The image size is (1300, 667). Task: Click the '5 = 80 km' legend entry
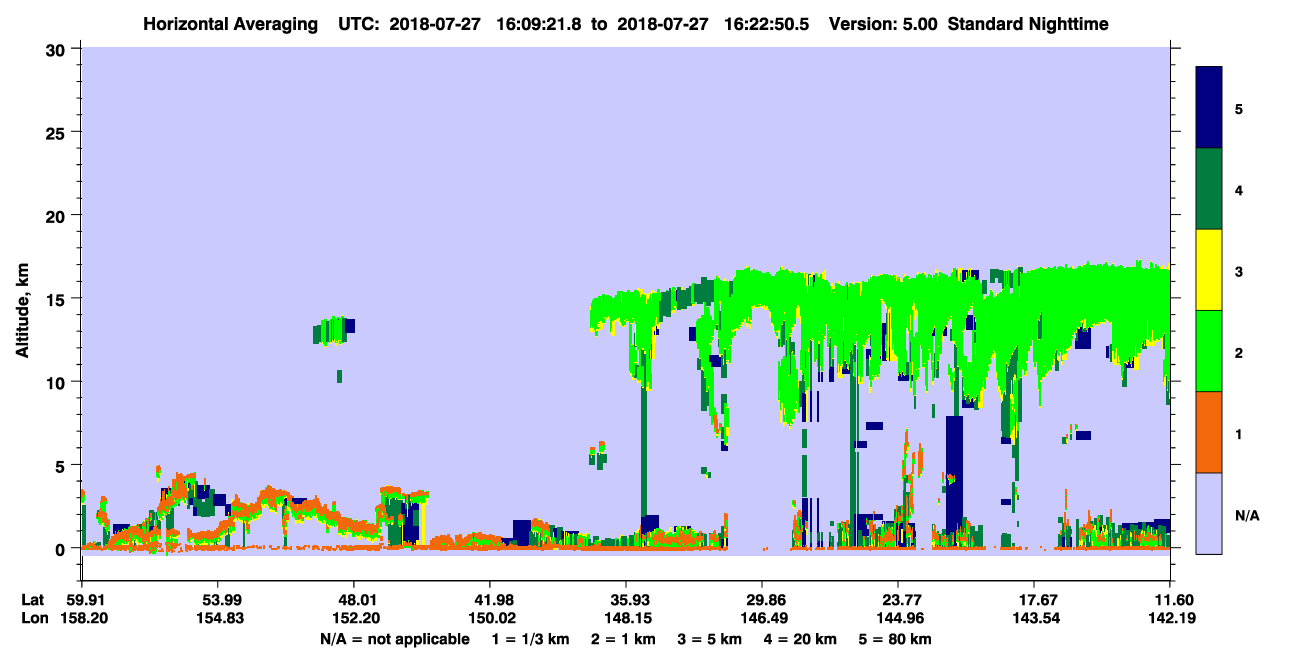896,638
